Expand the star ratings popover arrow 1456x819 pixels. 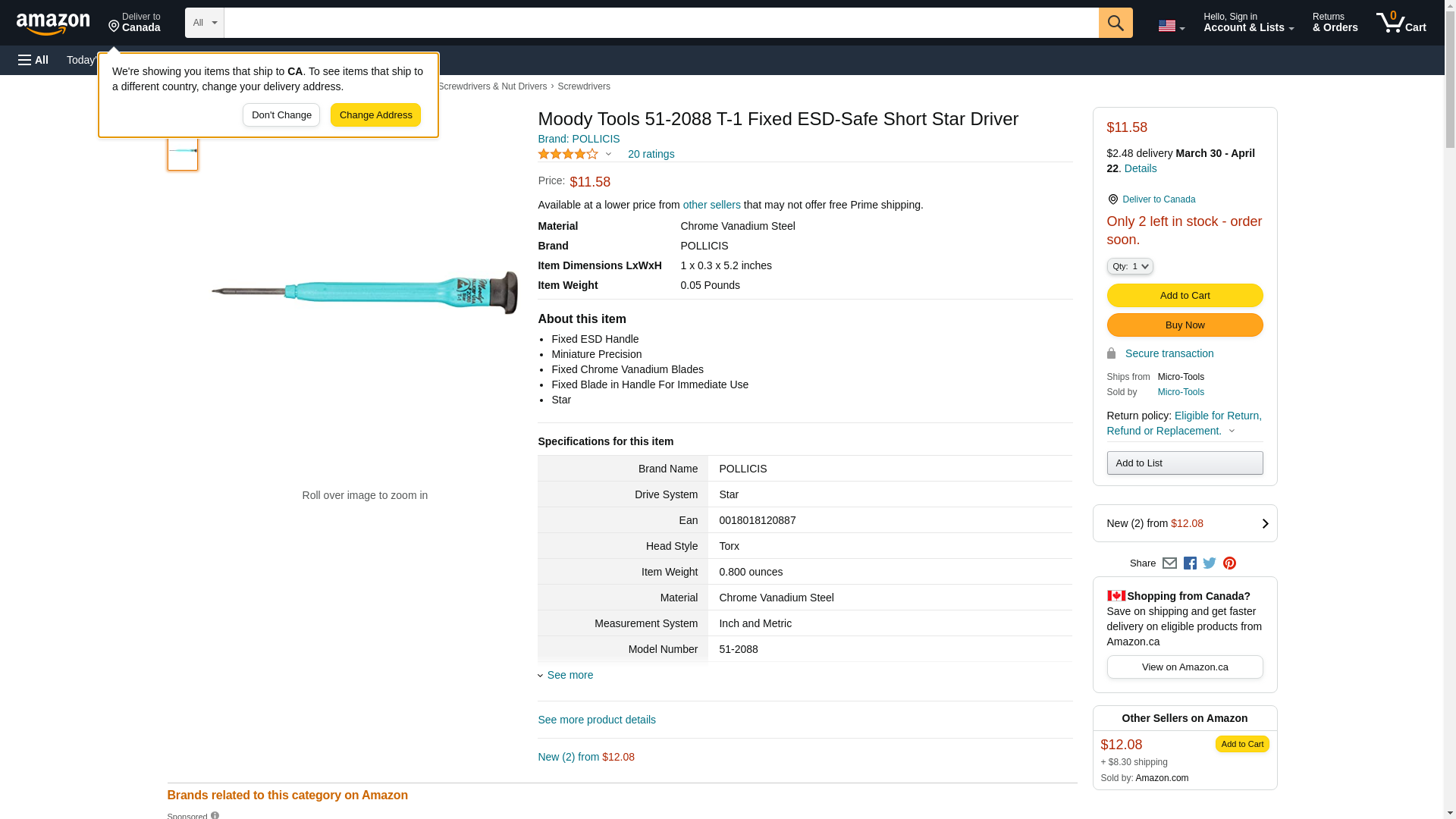click(608, 155)
